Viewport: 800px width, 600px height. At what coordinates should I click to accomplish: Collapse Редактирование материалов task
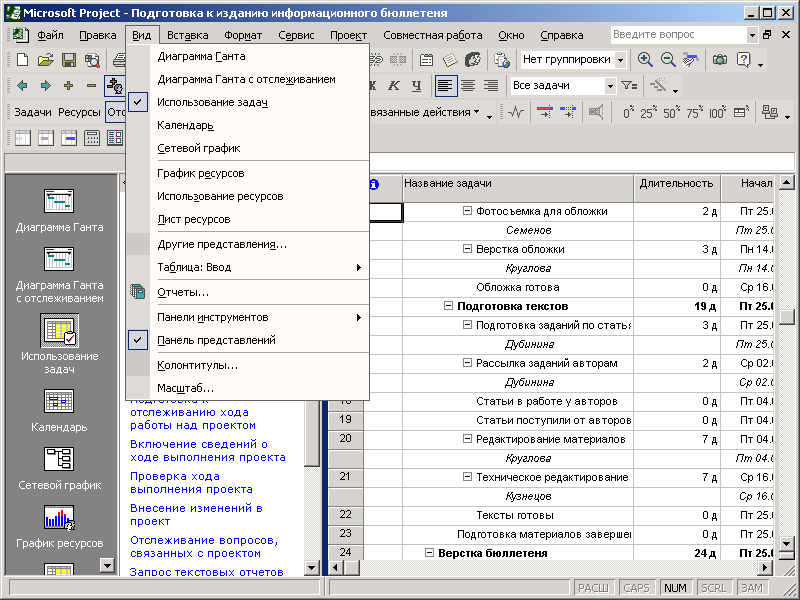[x=467, y=439]
